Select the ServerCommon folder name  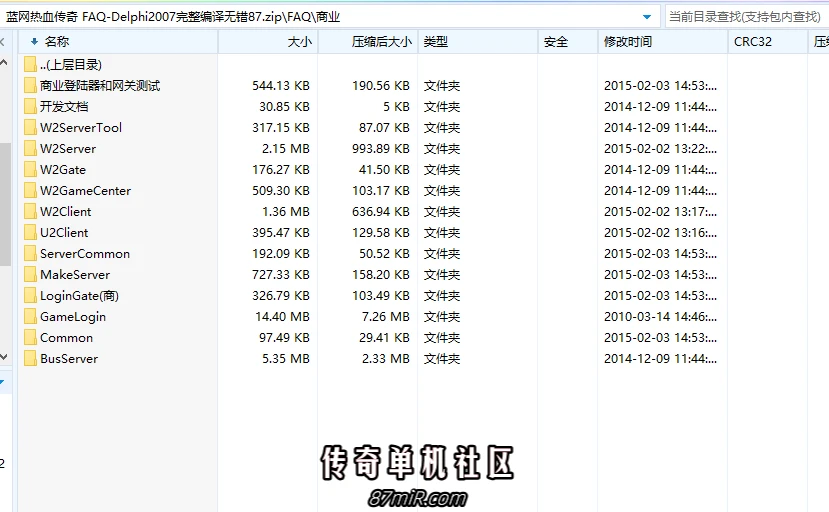click(x=85, y=254)
